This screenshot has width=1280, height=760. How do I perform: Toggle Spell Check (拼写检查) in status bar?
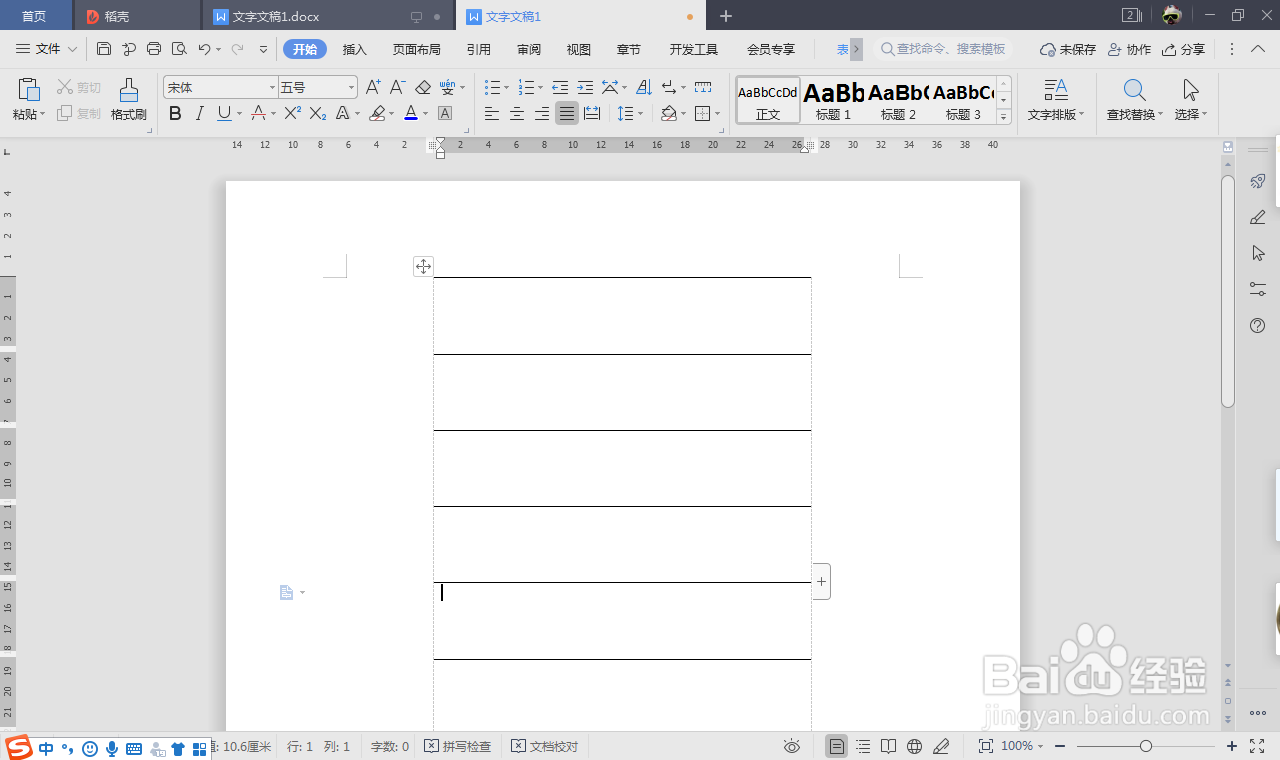[458, 746]
